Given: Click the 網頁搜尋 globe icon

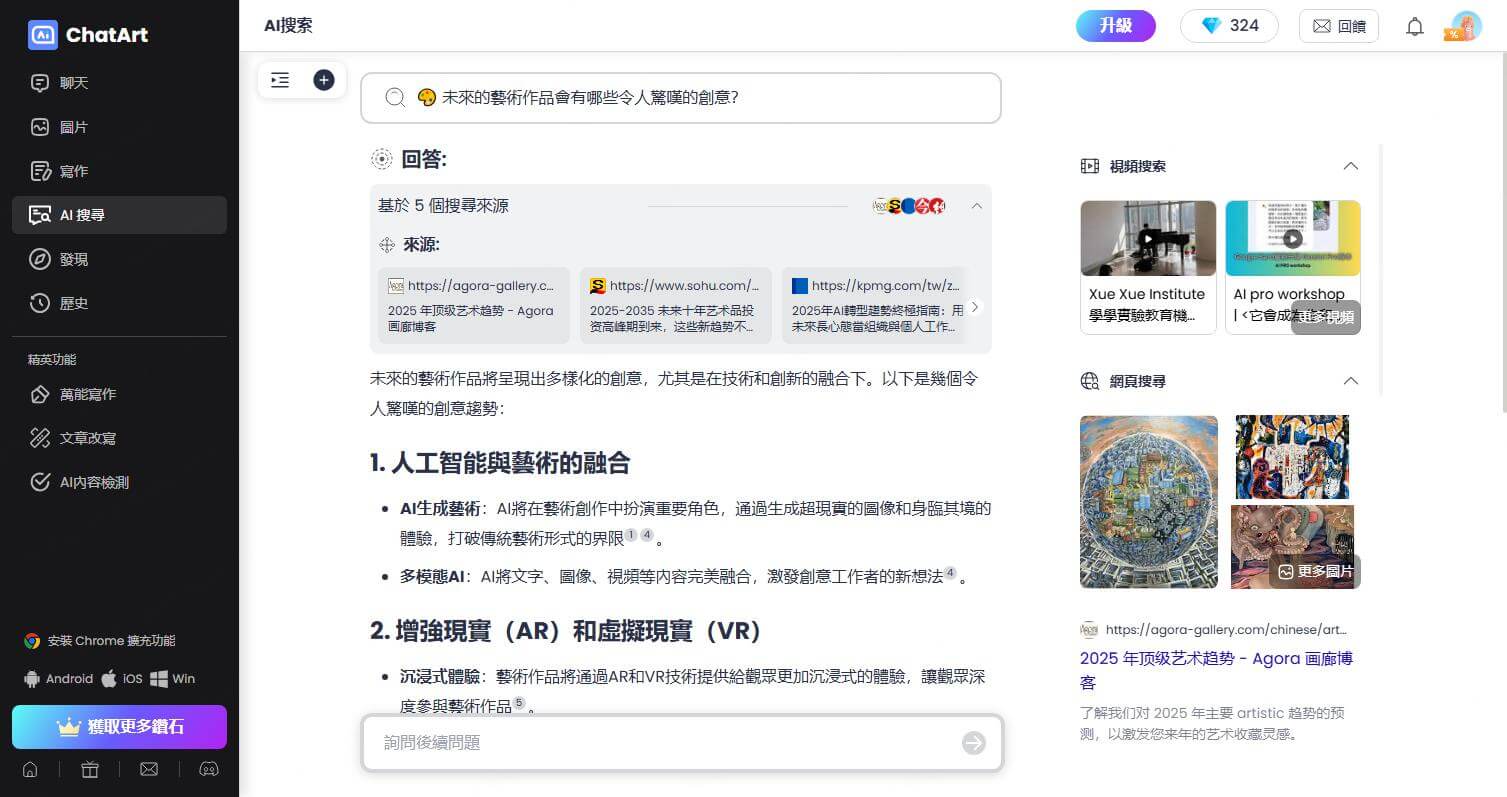Looking at the screenshot, I should 1090,381.
